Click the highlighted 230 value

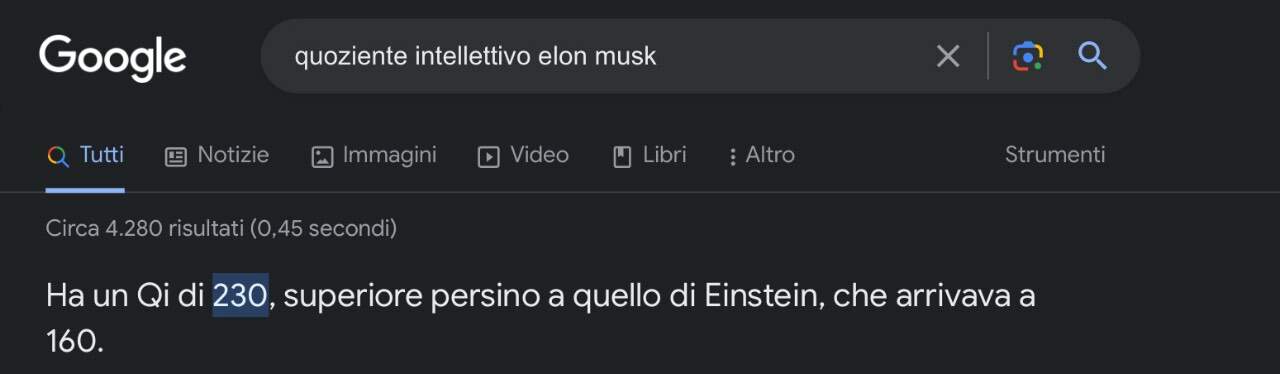(240, 297)
